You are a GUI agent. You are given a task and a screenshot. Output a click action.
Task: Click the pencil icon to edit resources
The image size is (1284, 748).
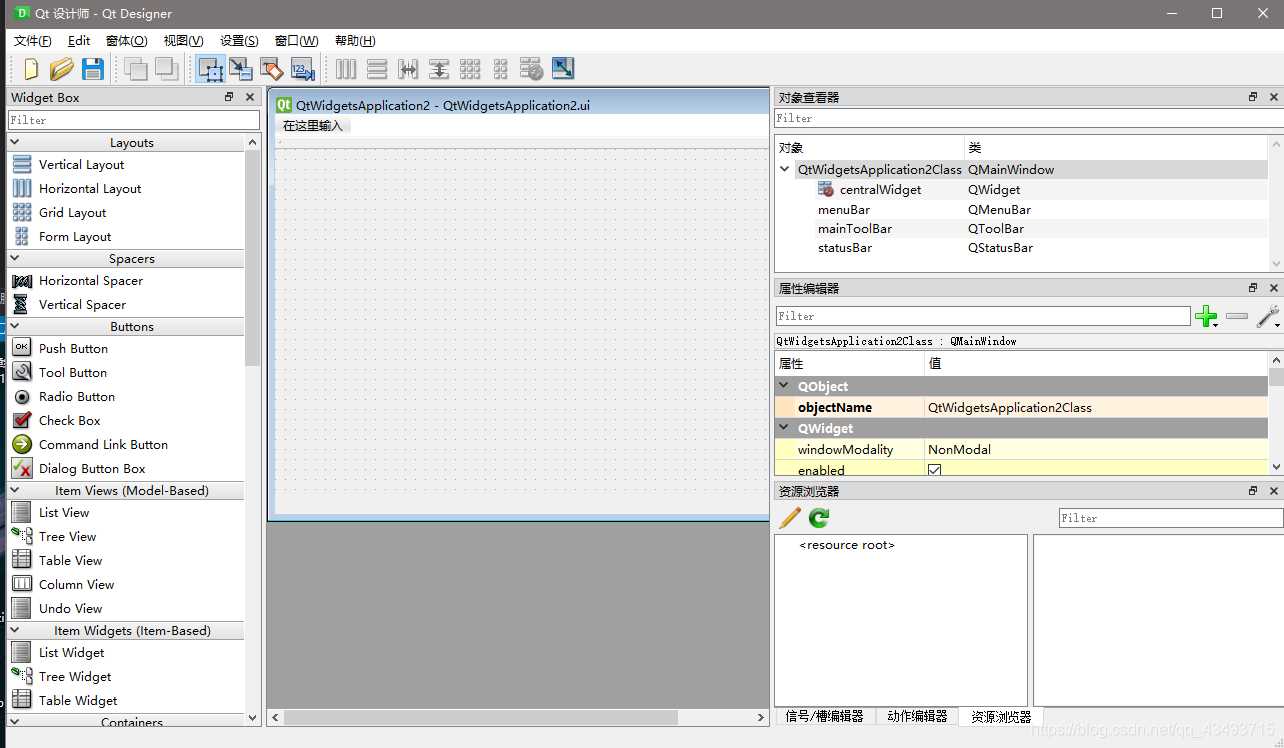click(790, 518)
